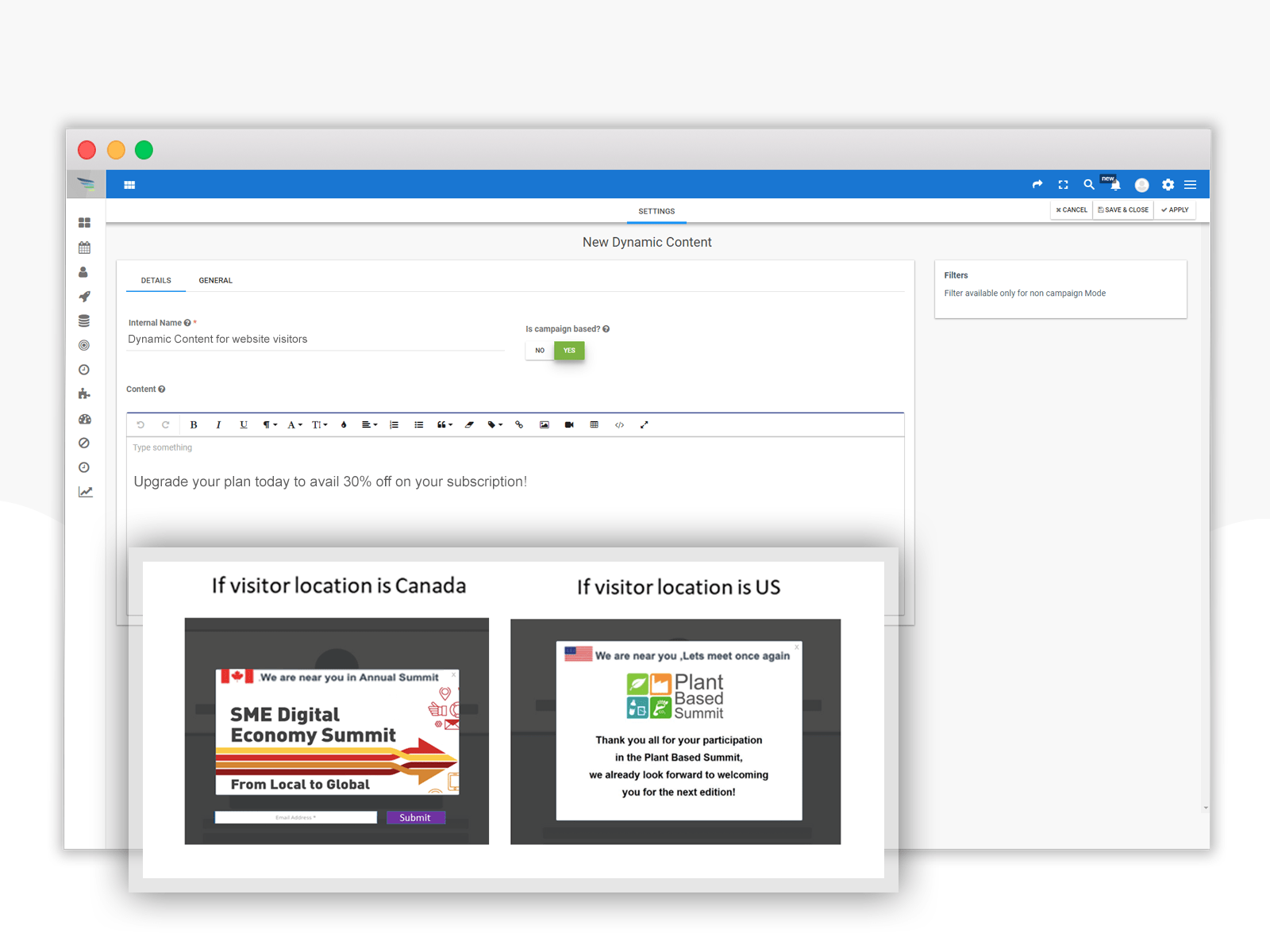Open the rocket campaigns sidebar icon
Viewport: 1270px width, 952px height.
[x=84, y=297]
